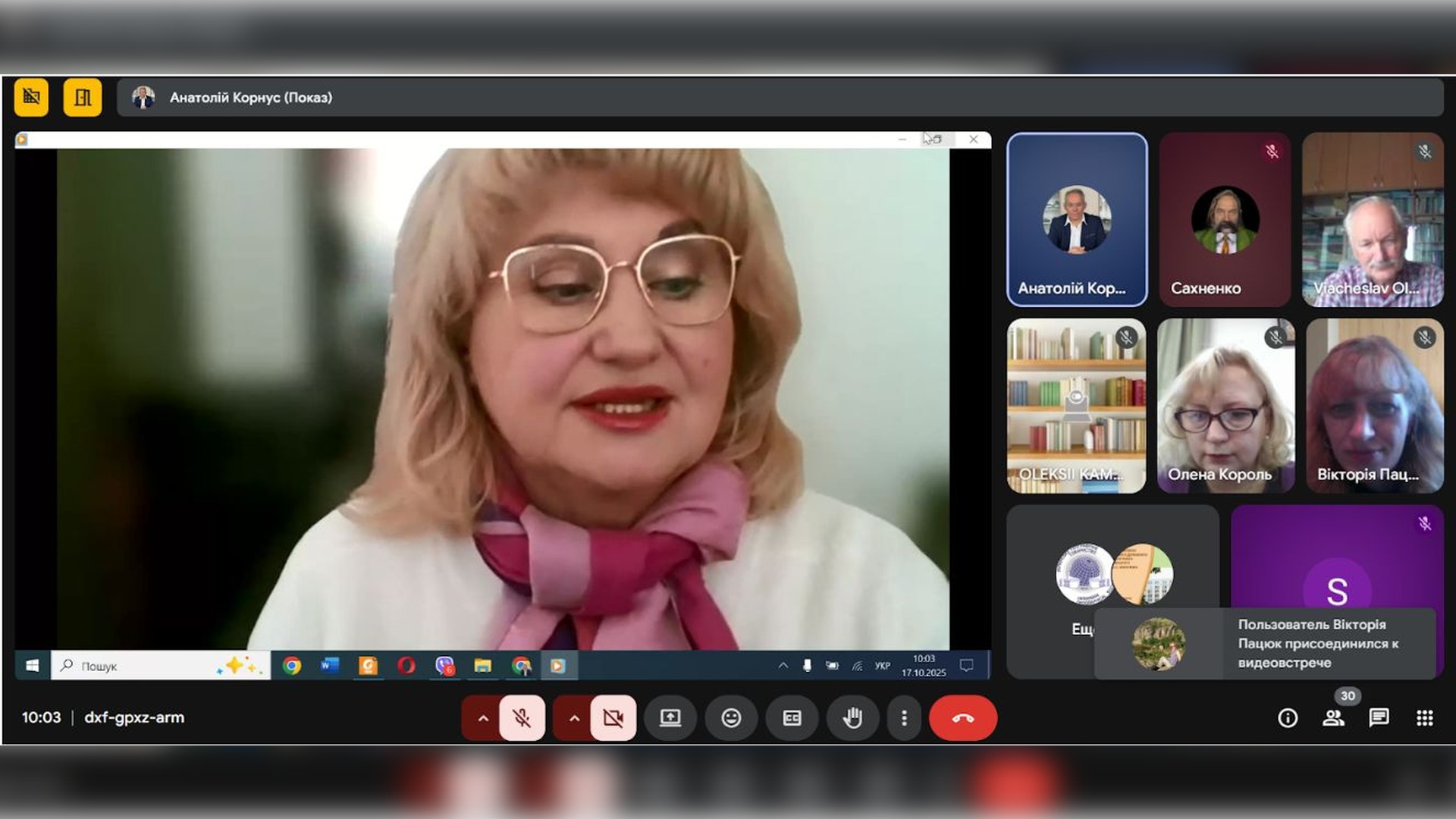Open the activities grid icon

point(1424,717)
